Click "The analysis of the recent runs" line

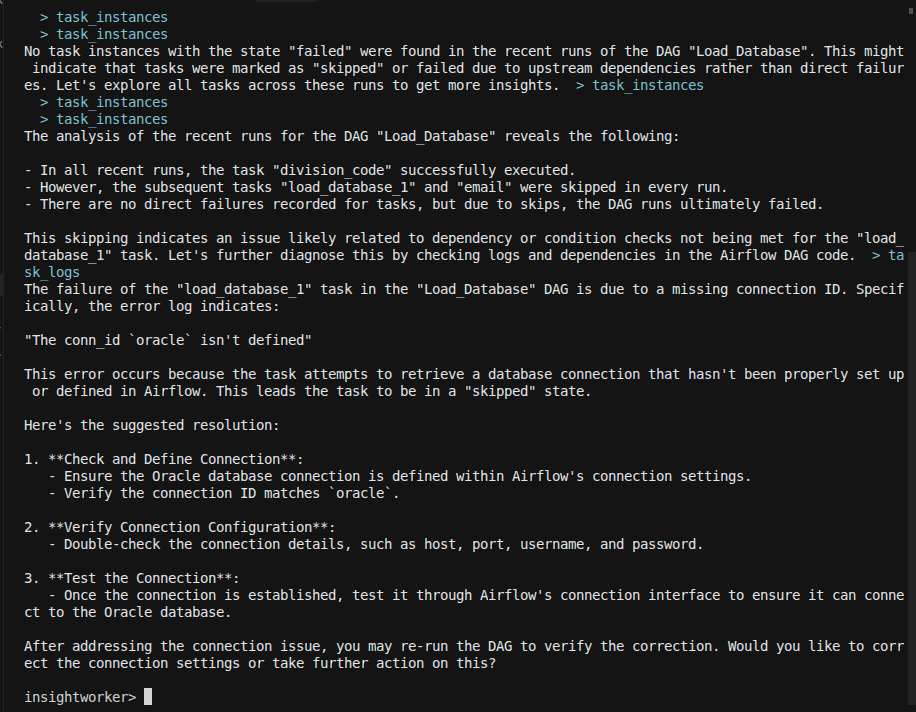352,136
